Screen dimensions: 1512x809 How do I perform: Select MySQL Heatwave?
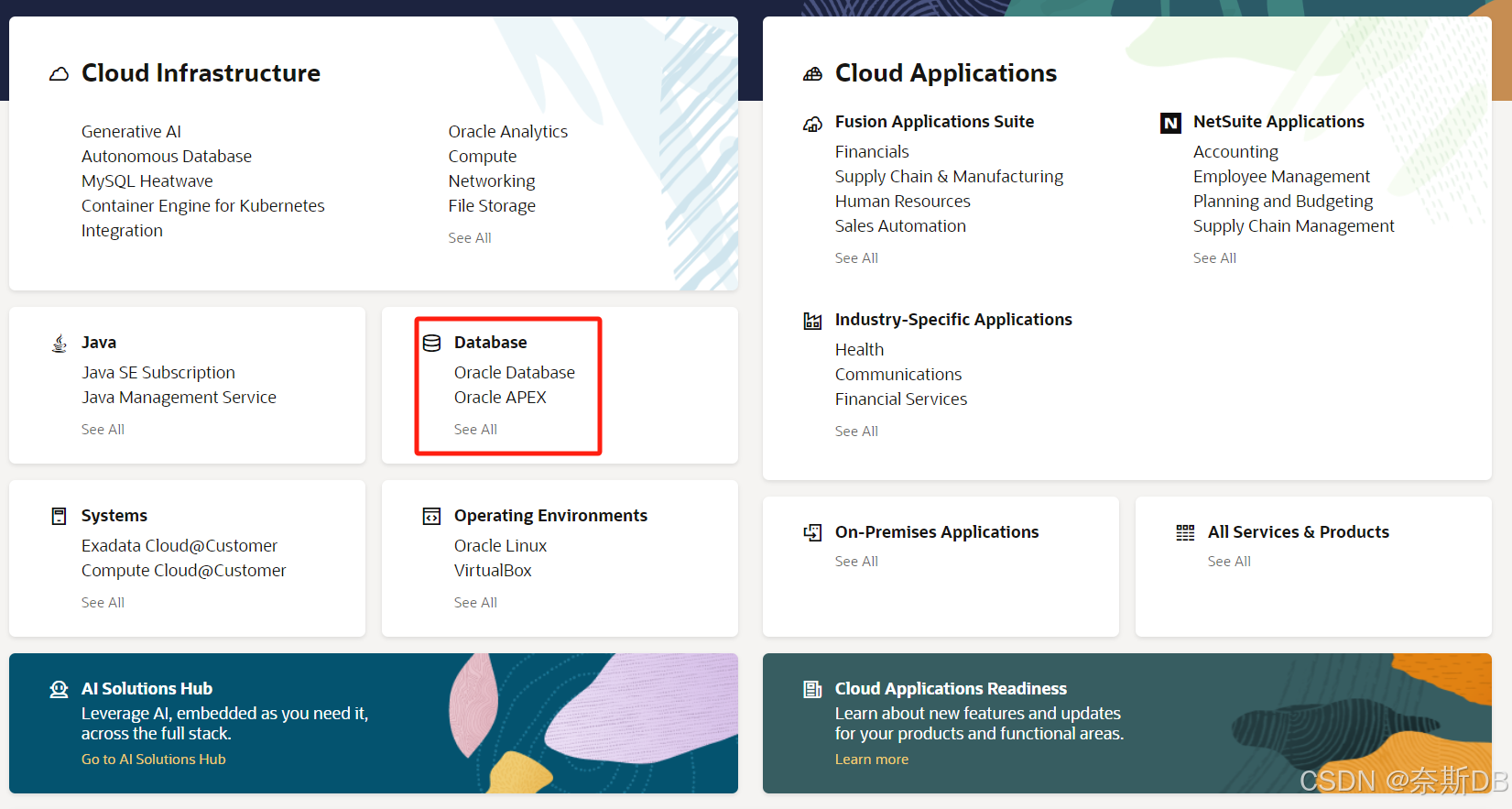pos(147,181)
